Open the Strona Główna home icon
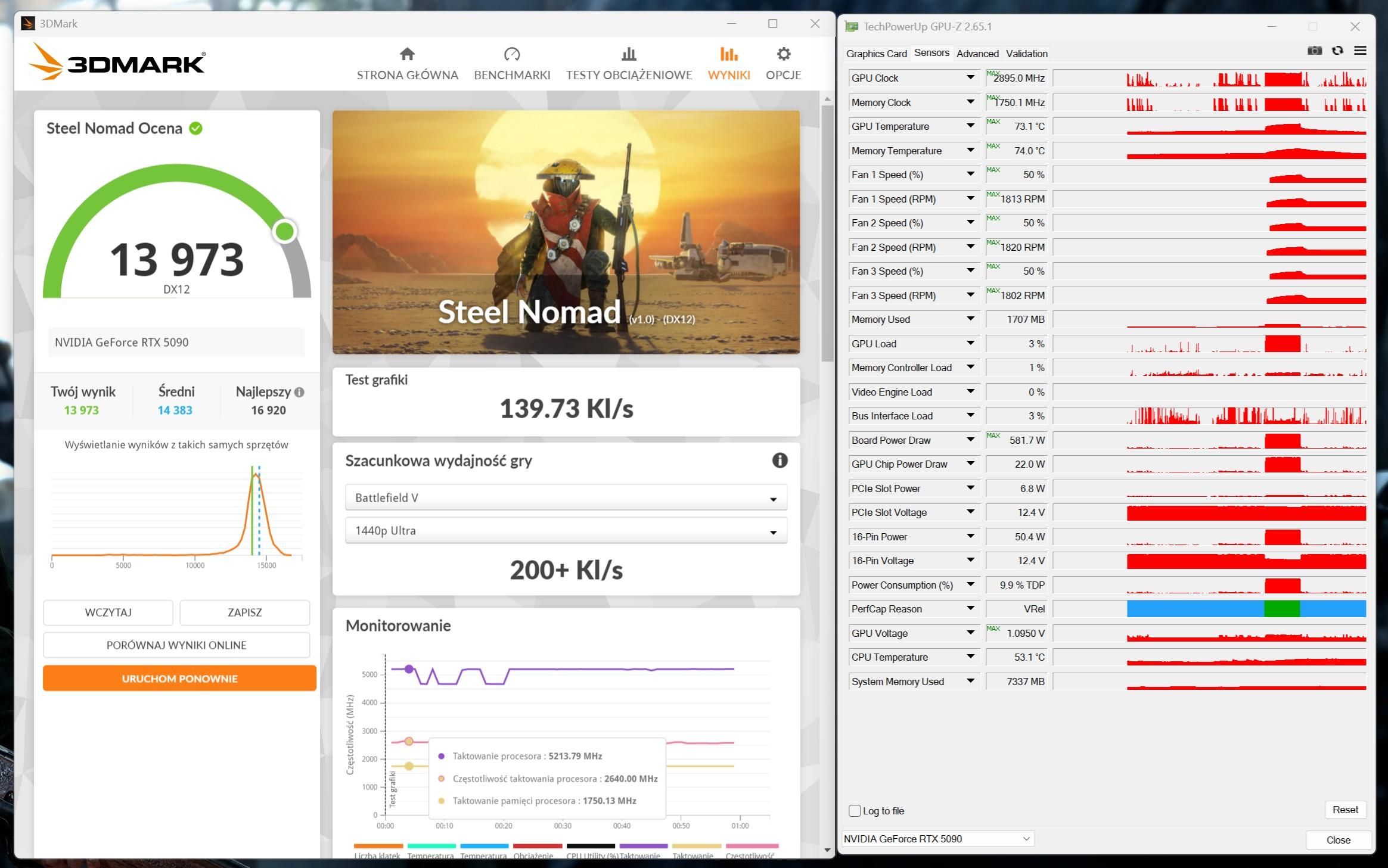1388x868 pixels. (407, 54)
